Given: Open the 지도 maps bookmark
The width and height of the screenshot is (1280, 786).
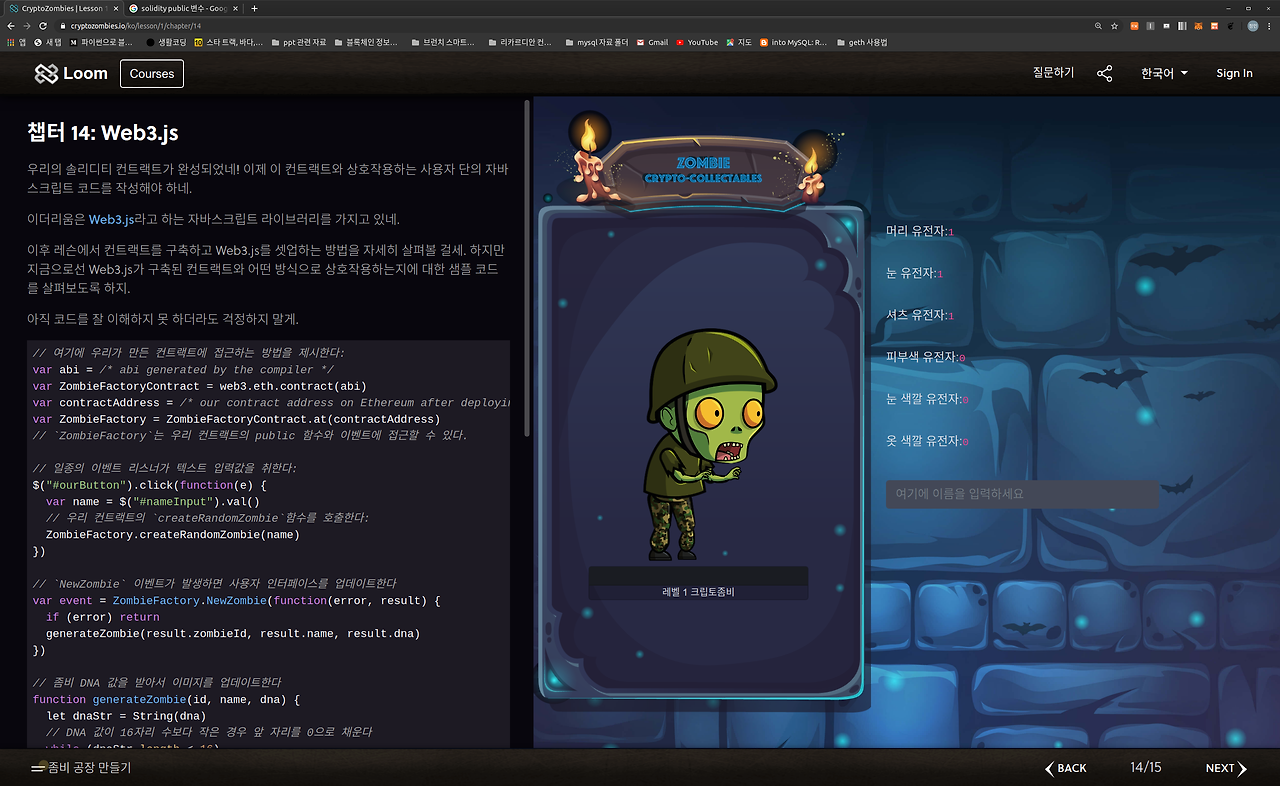Looking at the screenshot, I should [739, 42].
